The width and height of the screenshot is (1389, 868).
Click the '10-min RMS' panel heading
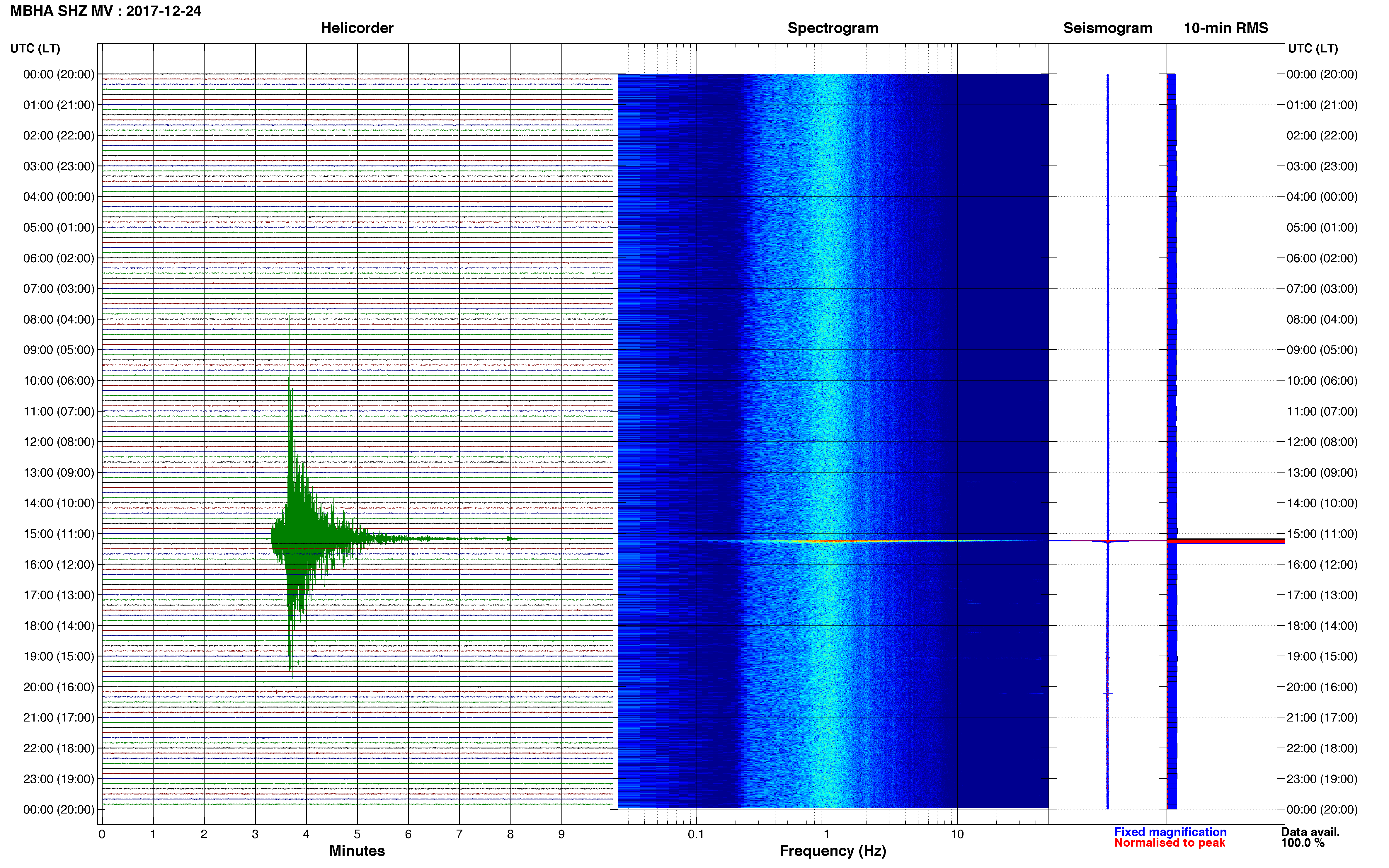1226,28
